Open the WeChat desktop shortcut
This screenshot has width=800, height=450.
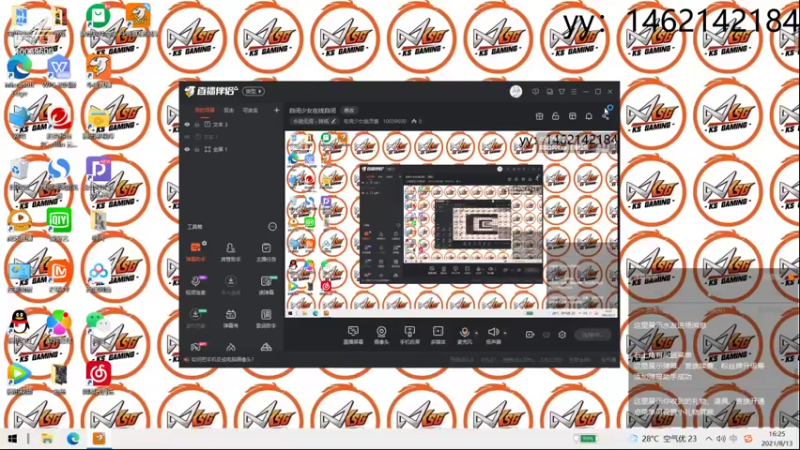[98, 323]
